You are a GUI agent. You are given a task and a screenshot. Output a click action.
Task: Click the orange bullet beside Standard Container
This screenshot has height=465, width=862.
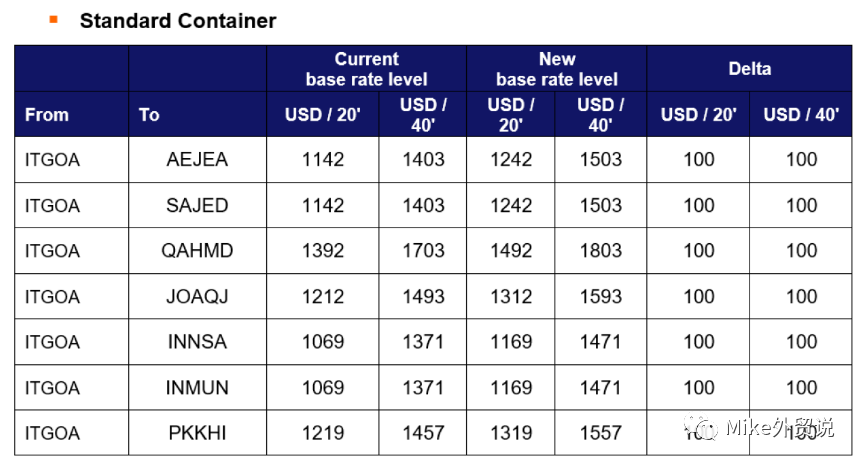tap(53, 19)
